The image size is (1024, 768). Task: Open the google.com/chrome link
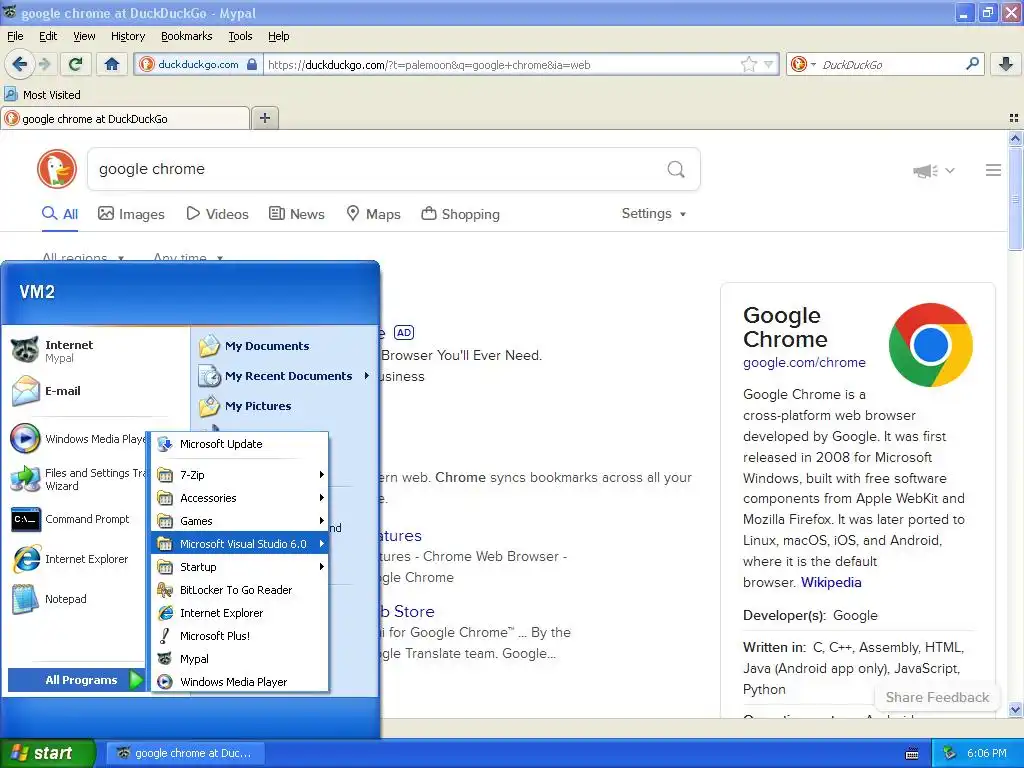click(x=804, y=362)
